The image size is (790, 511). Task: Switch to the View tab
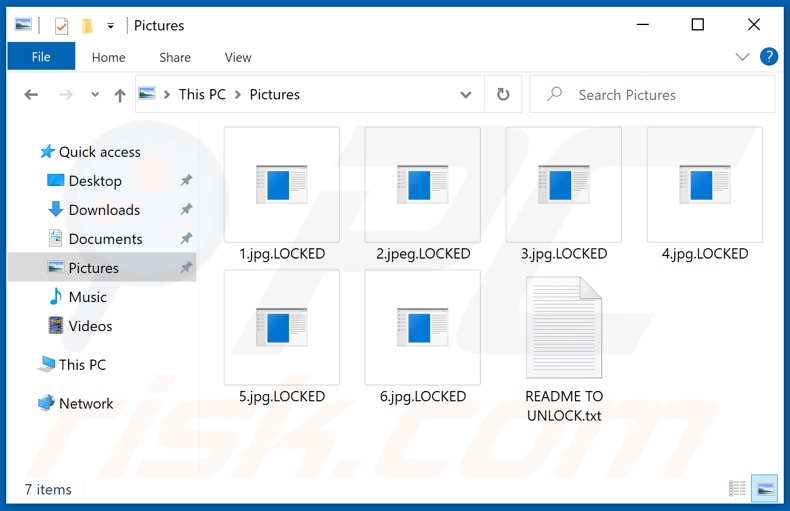click(x=238, y=57)
